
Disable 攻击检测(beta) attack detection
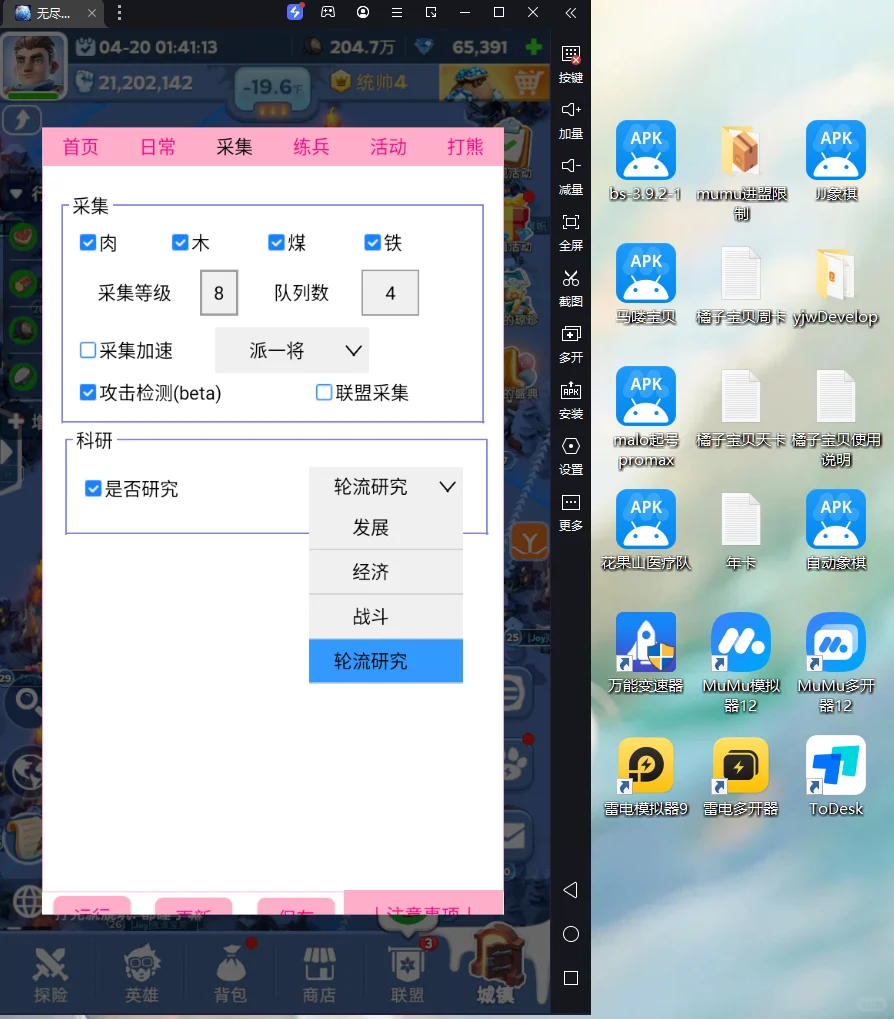pyautogui.click(x=88, y=392)
